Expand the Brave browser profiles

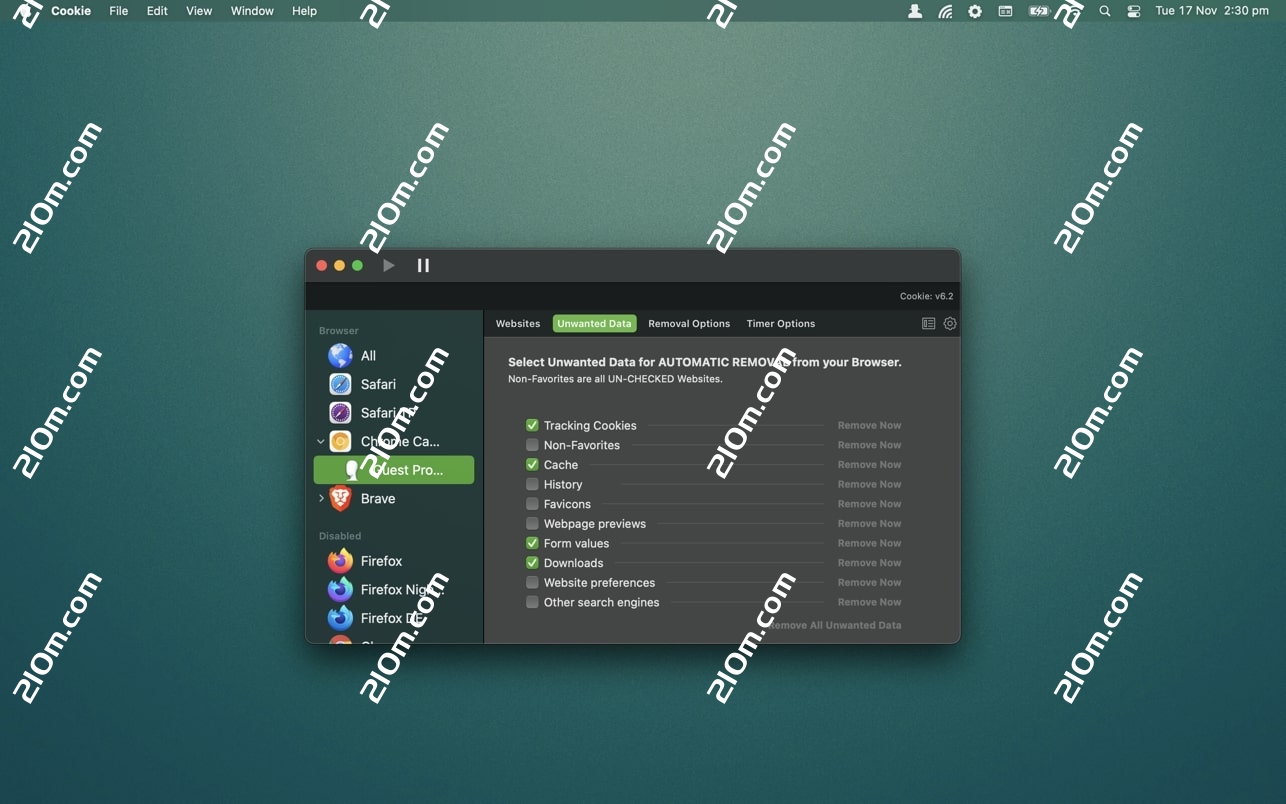tap(321, 498)
